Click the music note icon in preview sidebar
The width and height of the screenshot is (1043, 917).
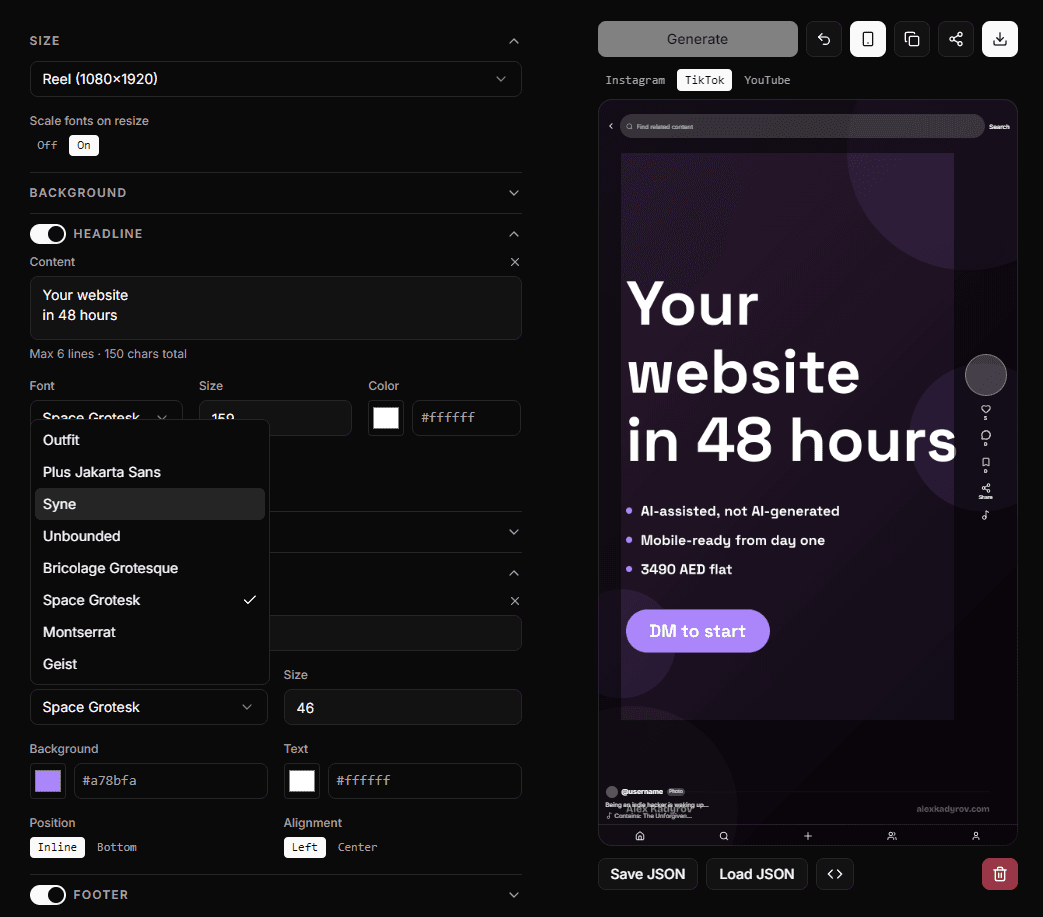coord(985,515)
